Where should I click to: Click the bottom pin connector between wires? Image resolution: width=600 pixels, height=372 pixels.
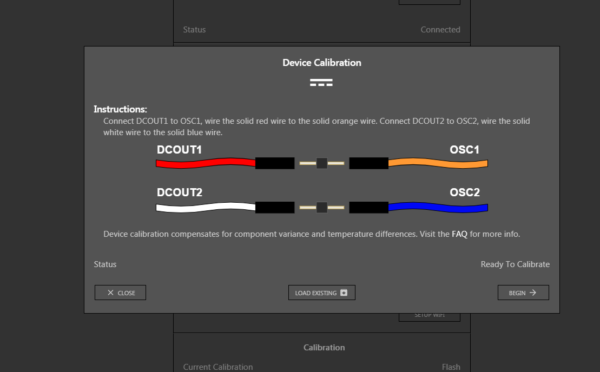(322, 207)
